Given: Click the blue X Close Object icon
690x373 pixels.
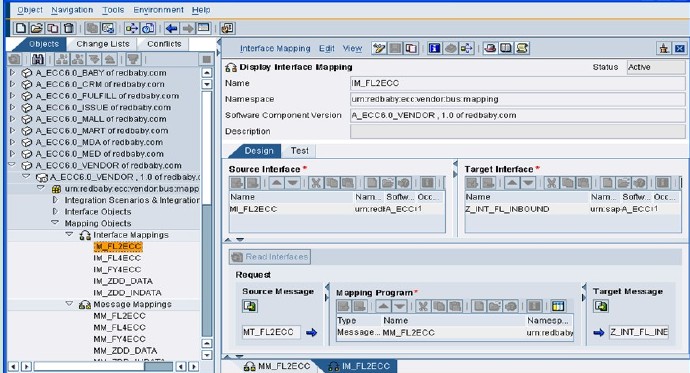Looking at the screenshot, I should (x=680, y=48).
